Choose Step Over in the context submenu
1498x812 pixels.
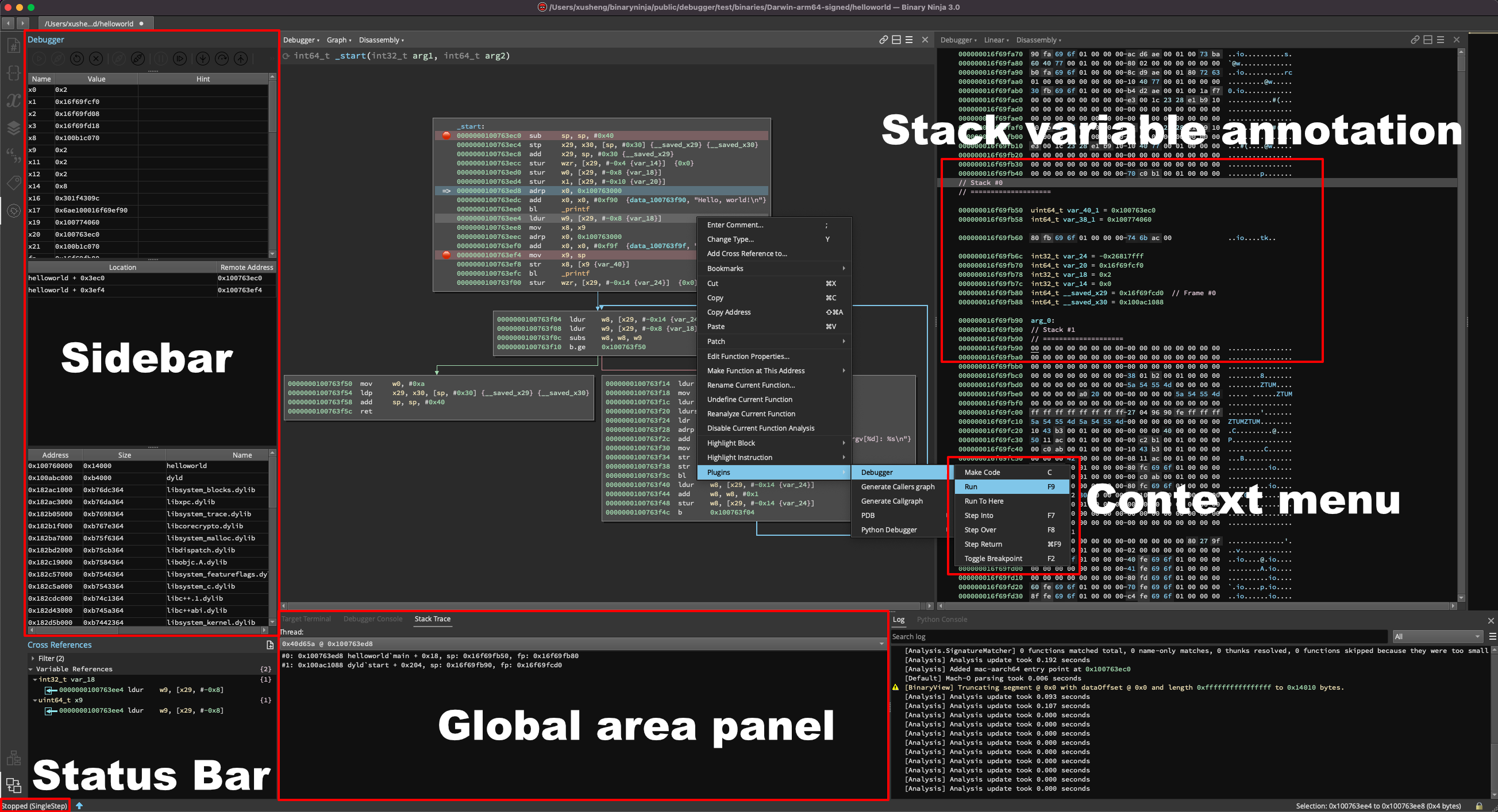click(1011, 529)
